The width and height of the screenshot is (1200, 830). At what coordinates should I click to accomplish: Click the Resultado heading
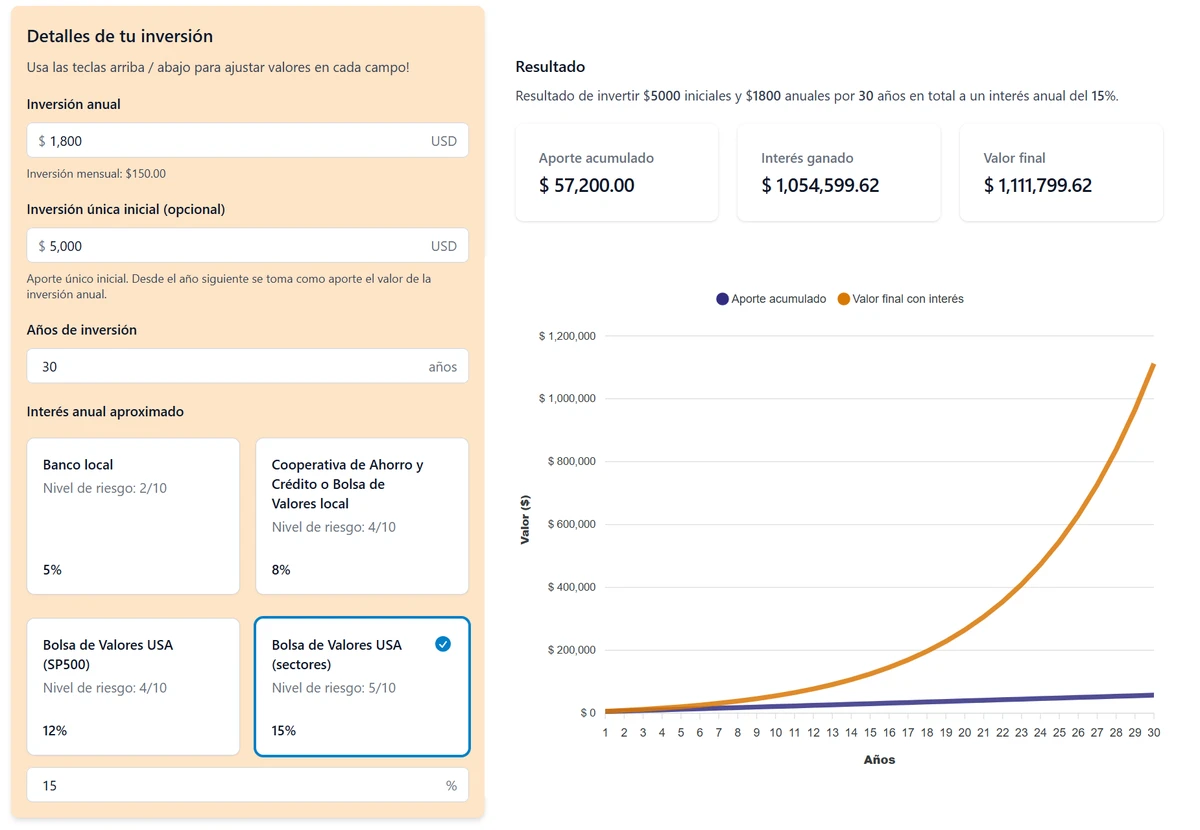(550, 67)
